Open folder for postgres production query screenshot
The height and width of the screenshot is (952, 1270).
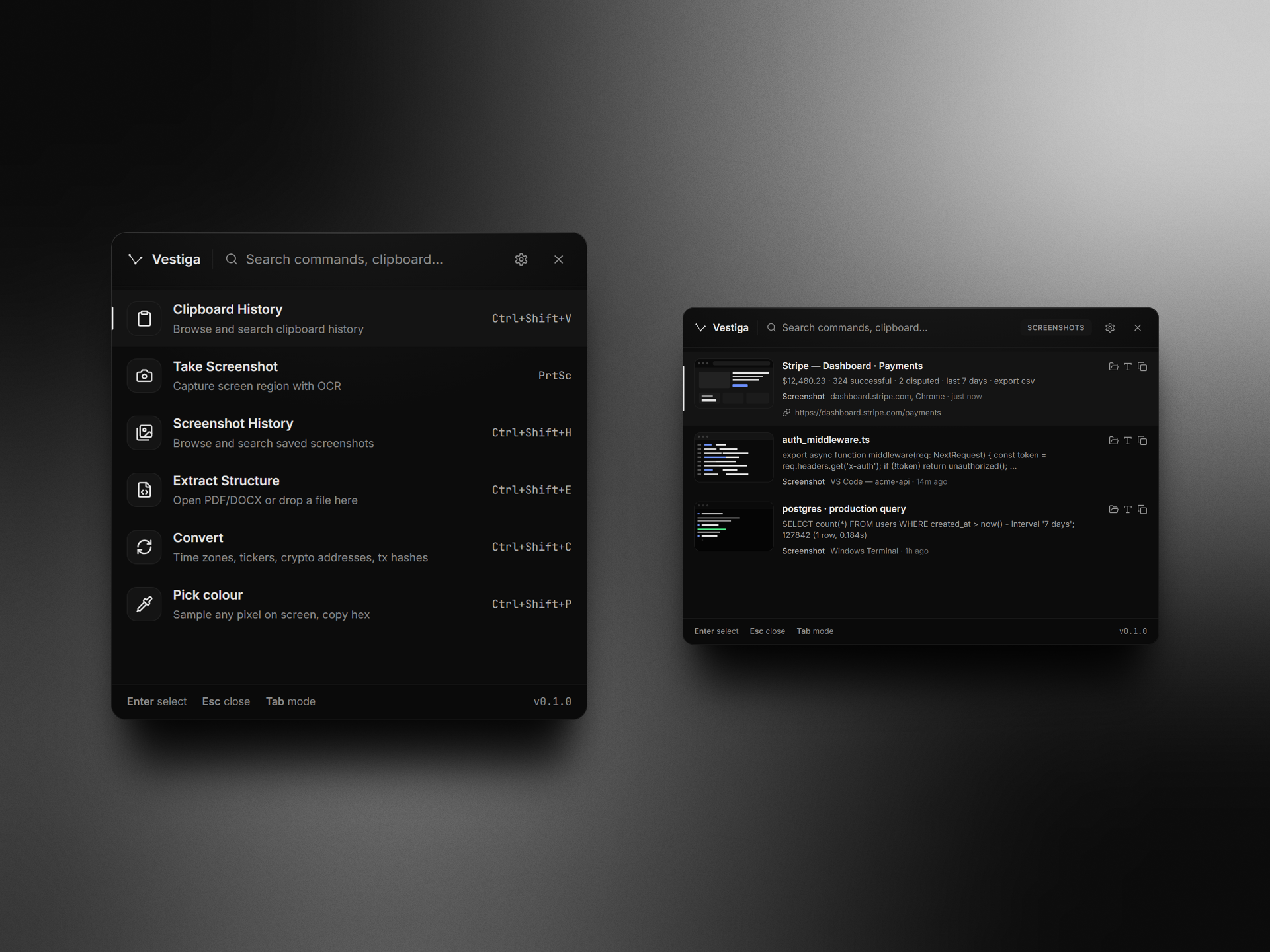coord(1113,510)
